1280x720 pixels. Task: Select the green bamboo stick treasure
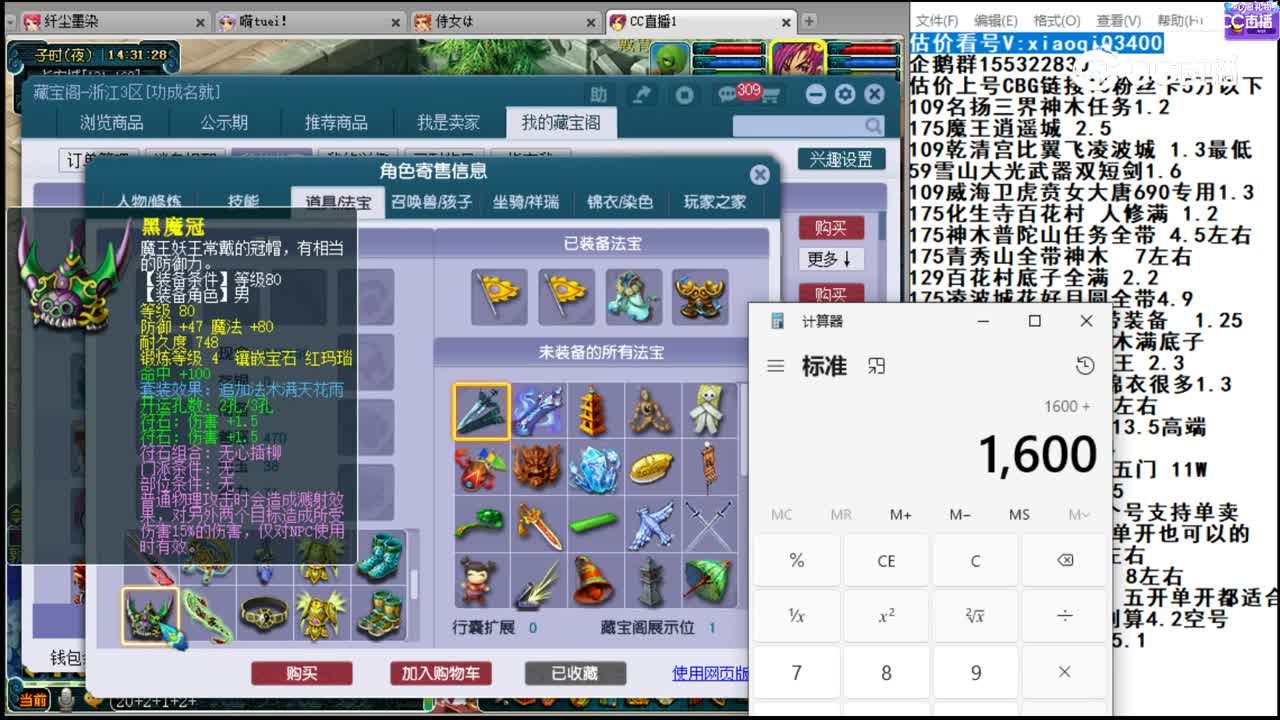coord(594,525)
